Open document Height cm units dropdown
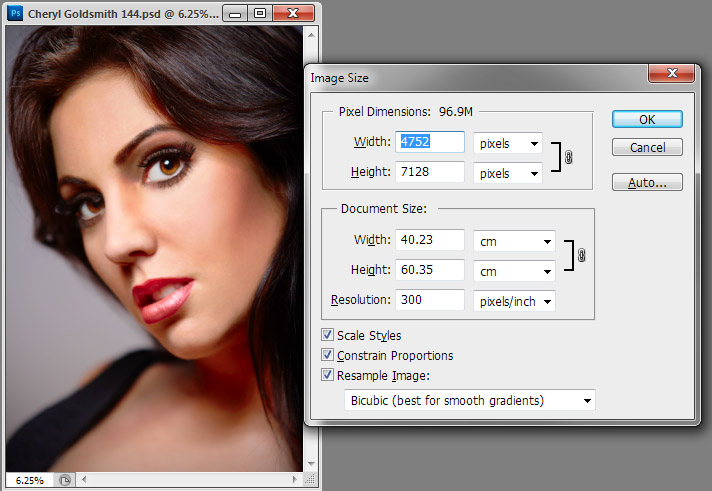Screen dimensions: 712x491 [514, 271]
